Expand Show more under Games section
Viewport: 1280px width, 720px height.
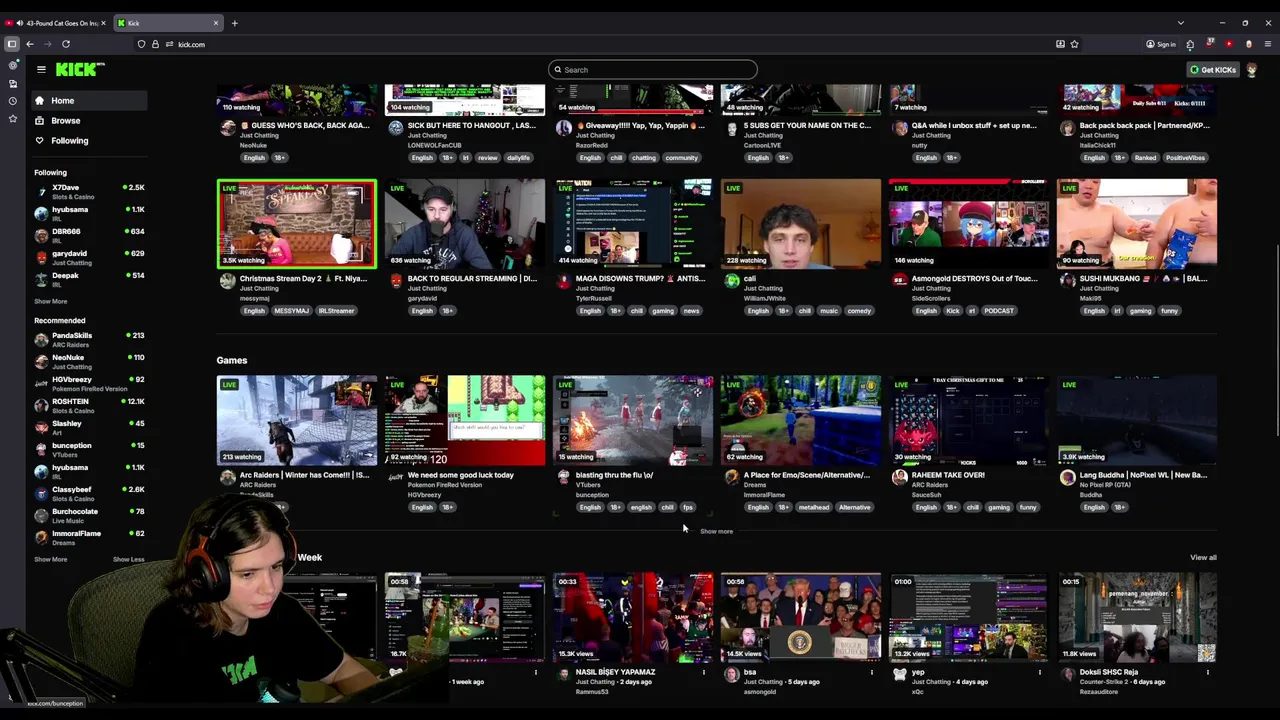point(716,531)
